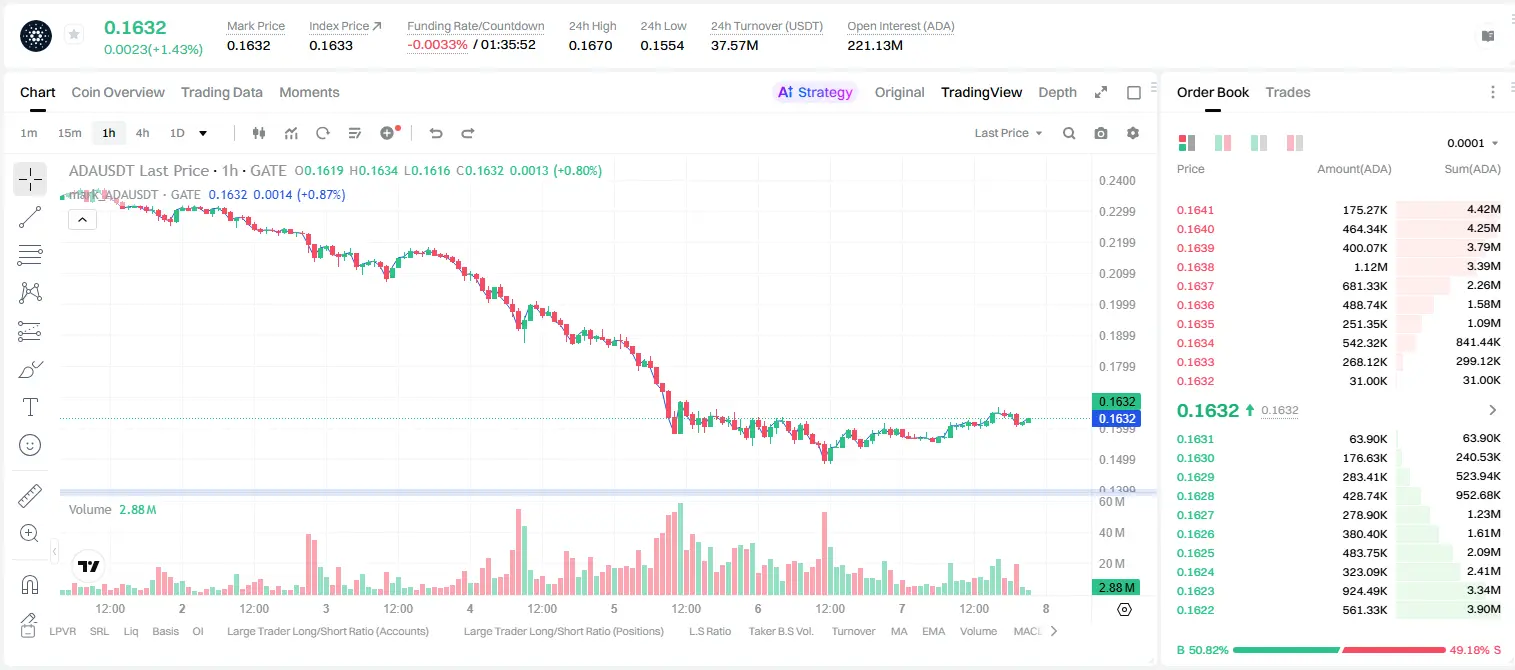The height and width of the screenshot is (670, 1515).
Task: Select the crosshair cursor tool
Action: click(x=30, y=179)
